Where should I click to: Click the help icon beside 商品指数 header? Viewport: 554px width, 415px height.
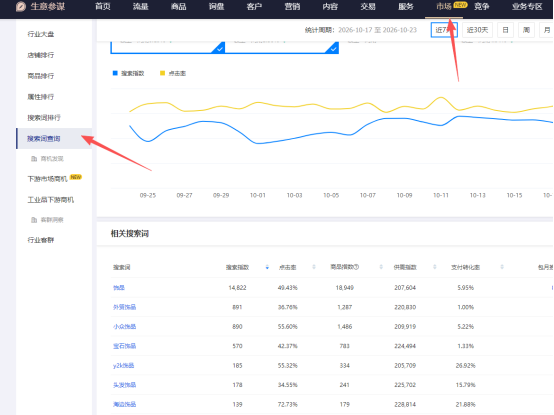[356, 267]
